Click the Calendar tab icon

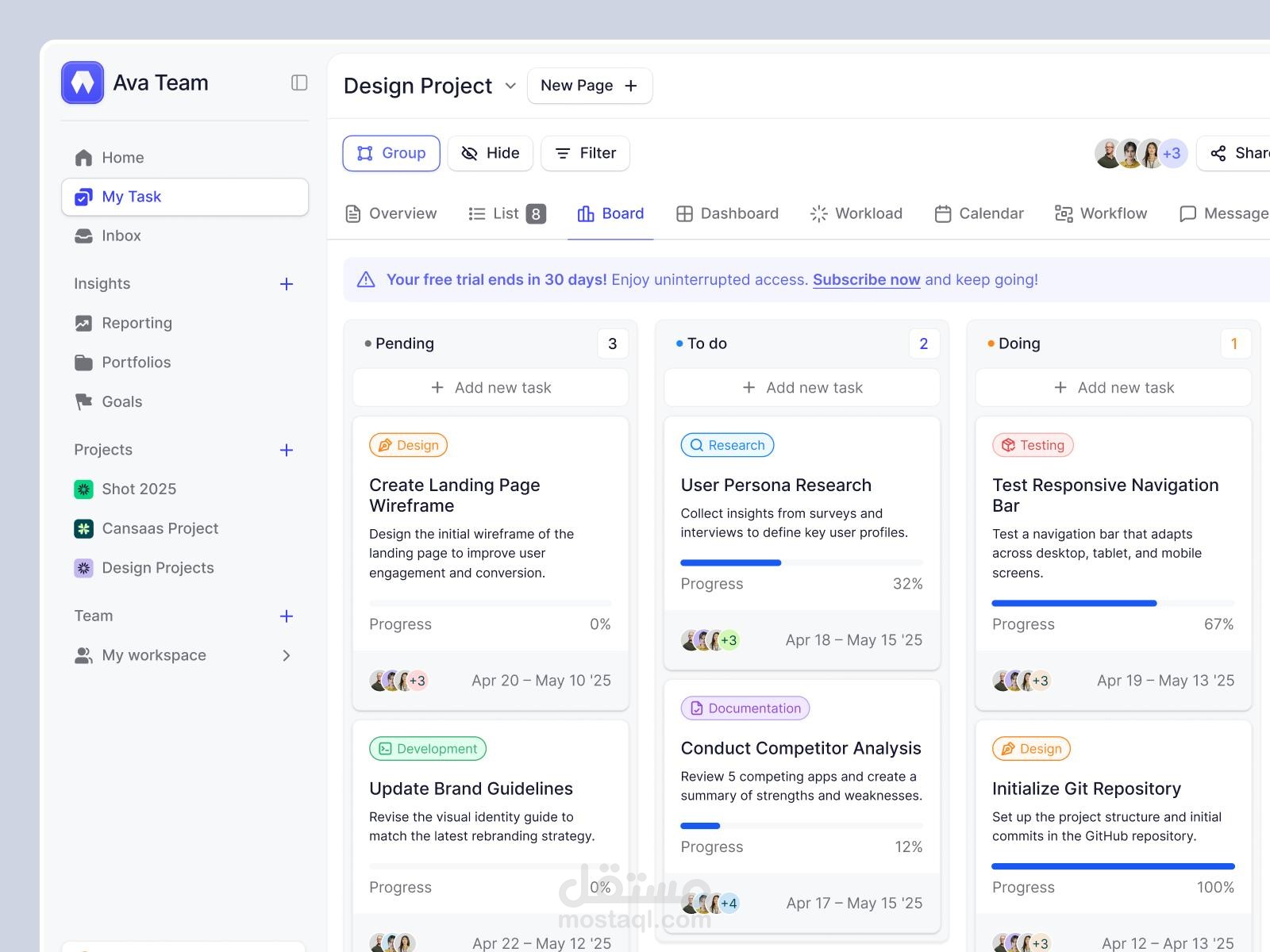[943, 213]
